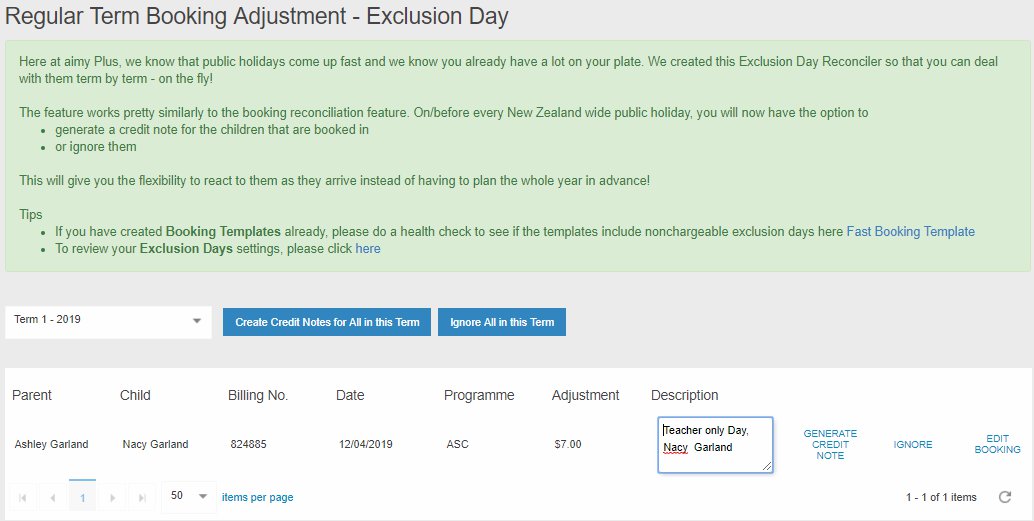Click Ignore for the Ashley Garland row
This screenshot has height=521, width=1034.
(x=913, y=445)
